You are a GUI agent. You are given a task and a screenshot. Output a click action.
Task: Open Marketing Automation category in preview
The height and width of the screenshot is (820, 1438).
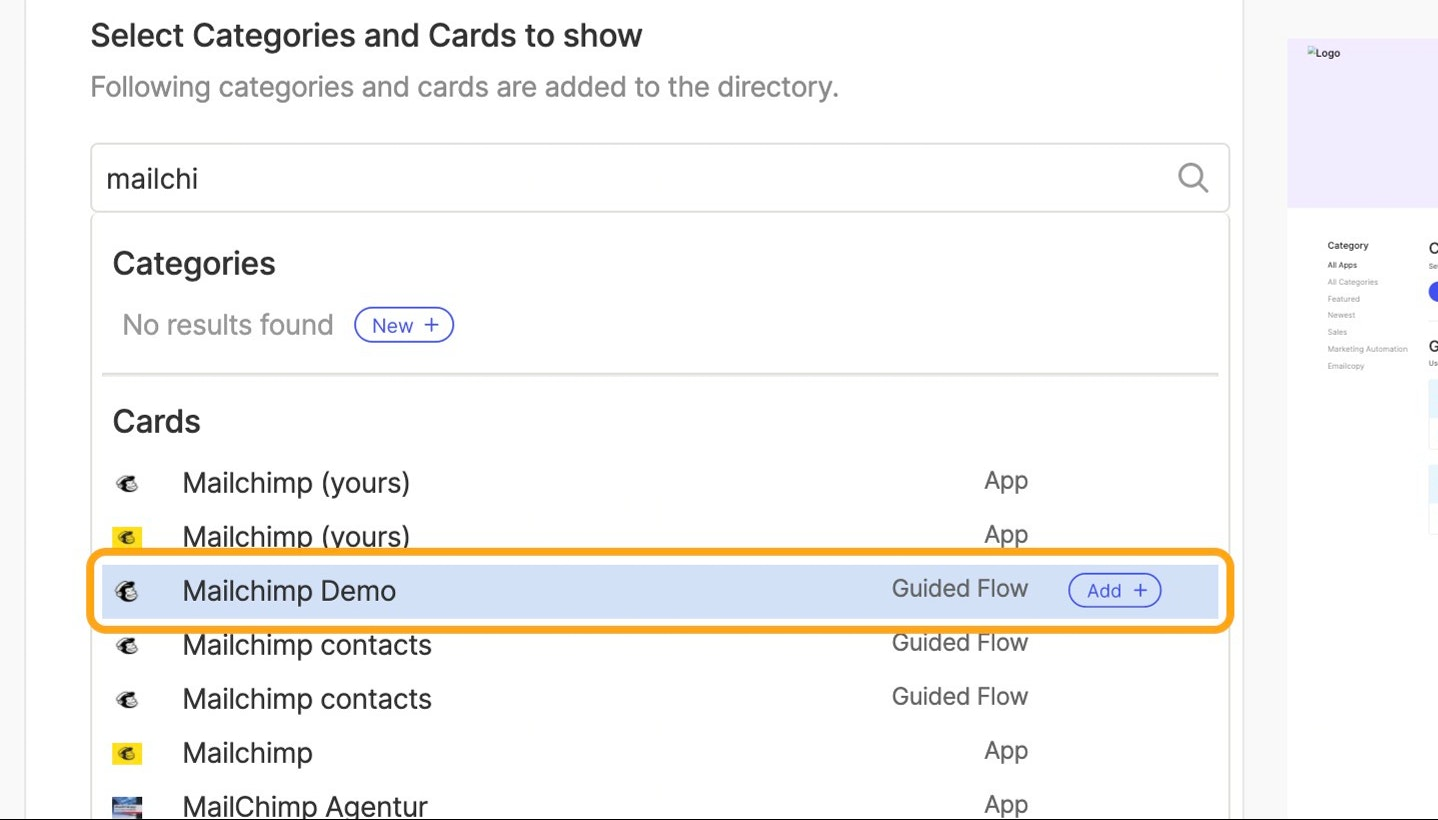click(x=1367, y=349)
